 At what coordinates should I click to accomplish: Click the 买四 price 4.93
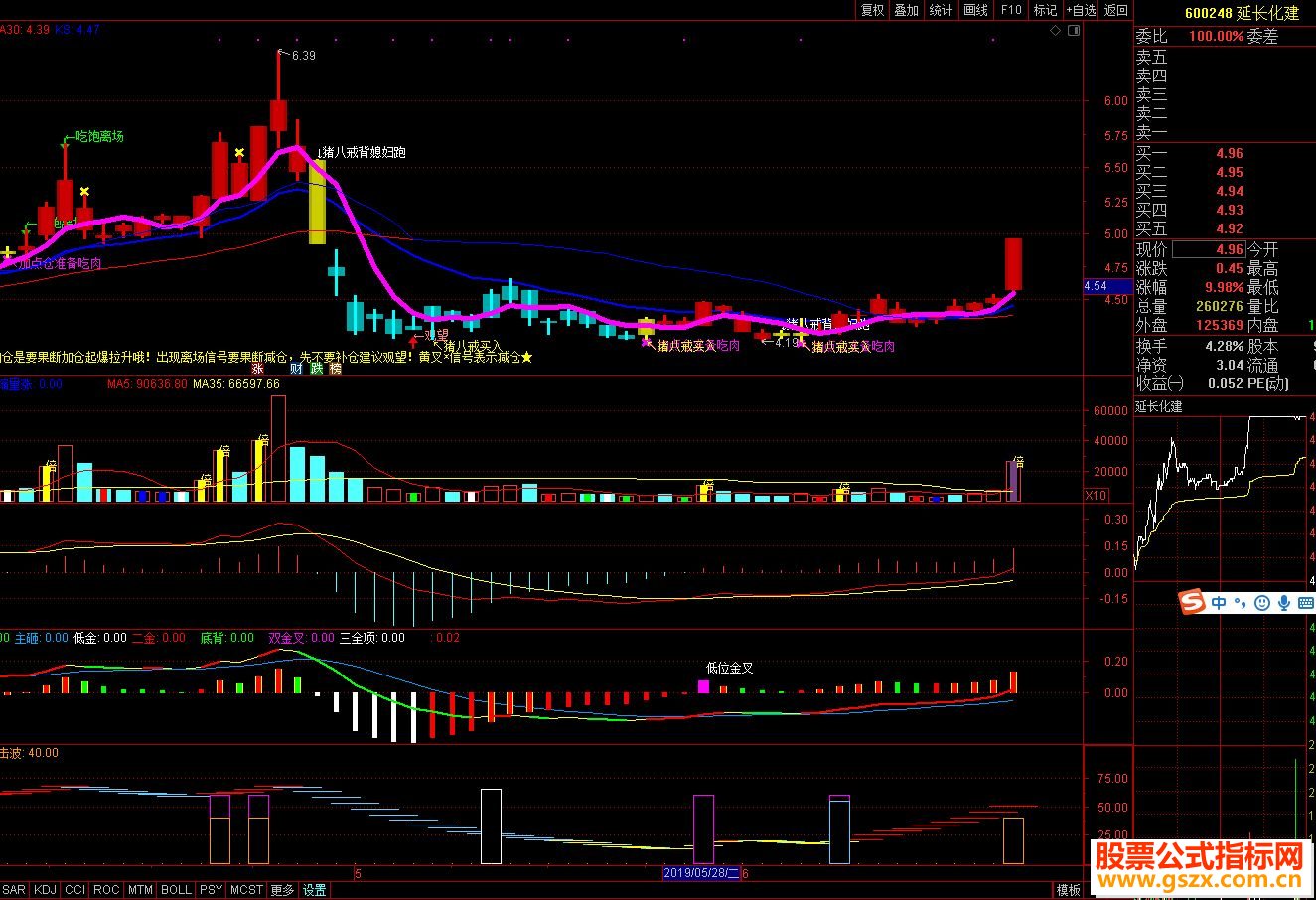(x=1229, y=211)
